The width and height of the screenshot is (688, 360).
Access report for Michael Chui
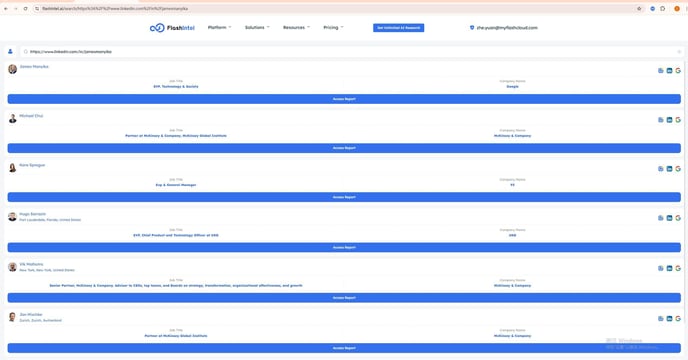coord(344,148)
